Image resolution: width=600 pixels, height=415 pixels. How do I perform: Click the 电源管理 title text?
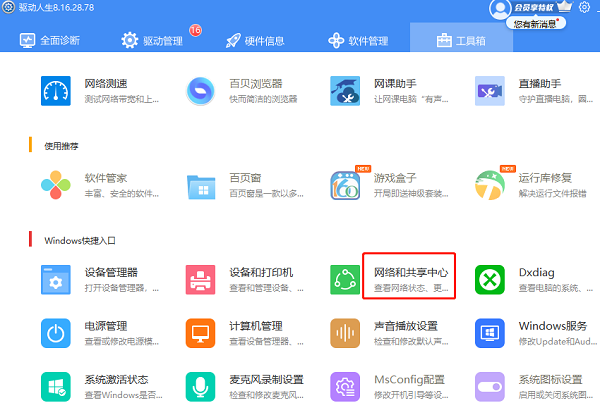click(x=106, y=326)
